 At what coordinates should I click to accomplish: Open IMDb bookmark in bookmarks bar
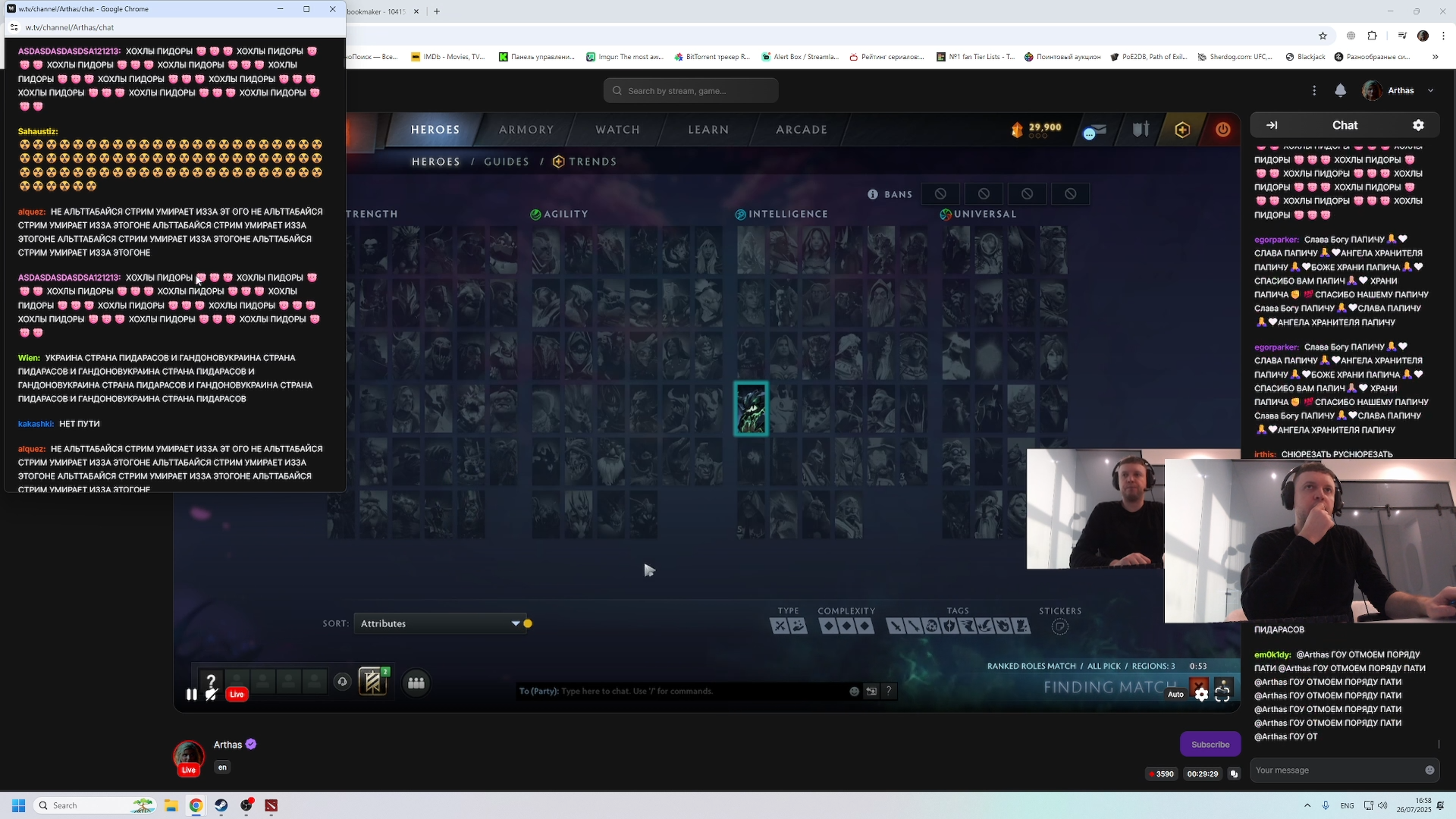(x=447, y=57)
